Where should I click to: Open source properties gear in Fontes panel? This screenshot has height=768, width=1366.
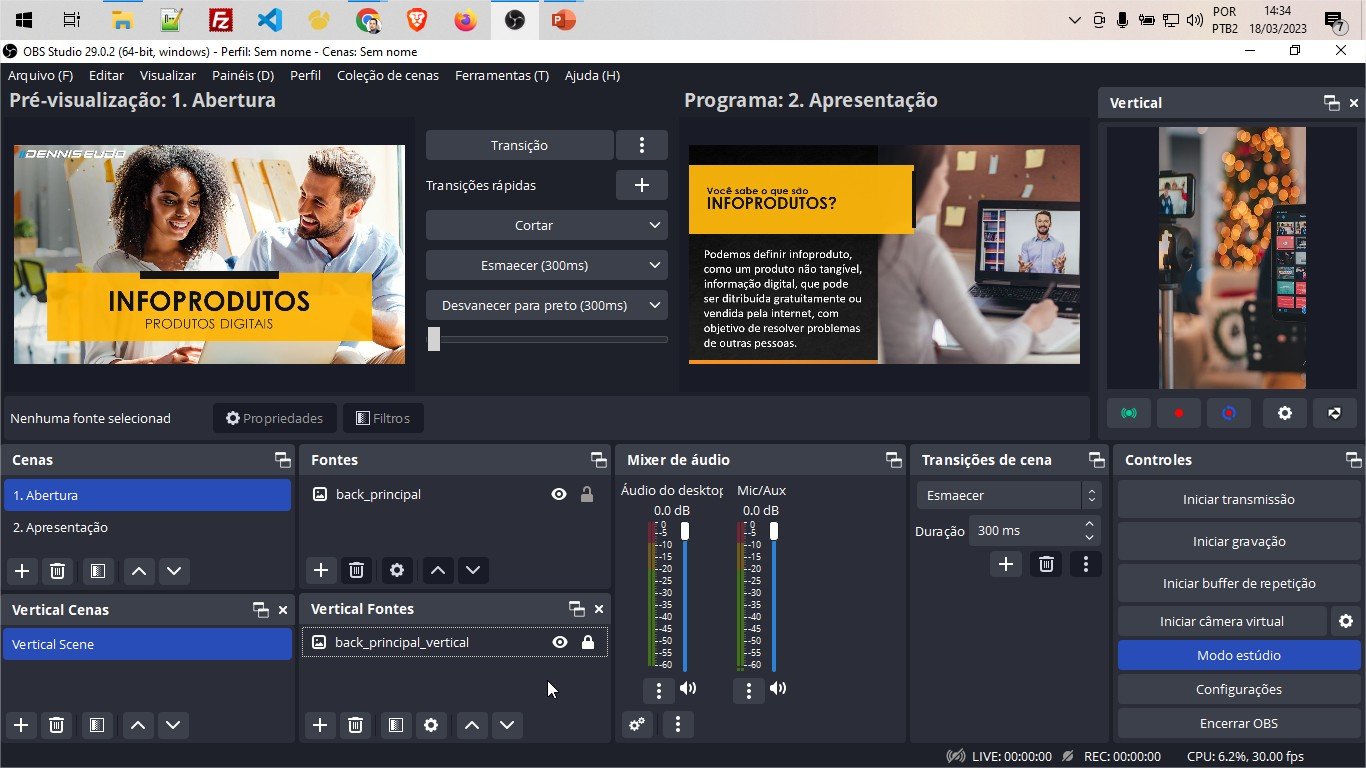tap(397, 570)
